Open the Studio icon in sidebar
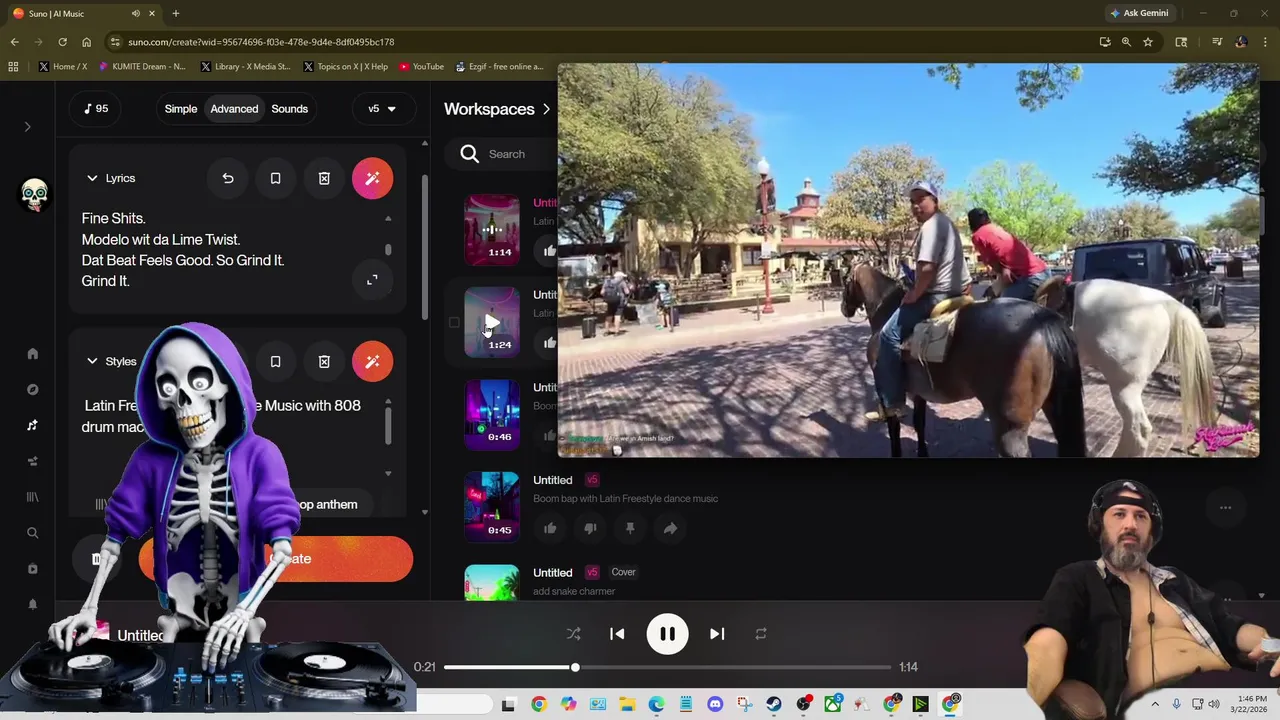Viewport: 1280px width, 720px height. click(32, 461)
